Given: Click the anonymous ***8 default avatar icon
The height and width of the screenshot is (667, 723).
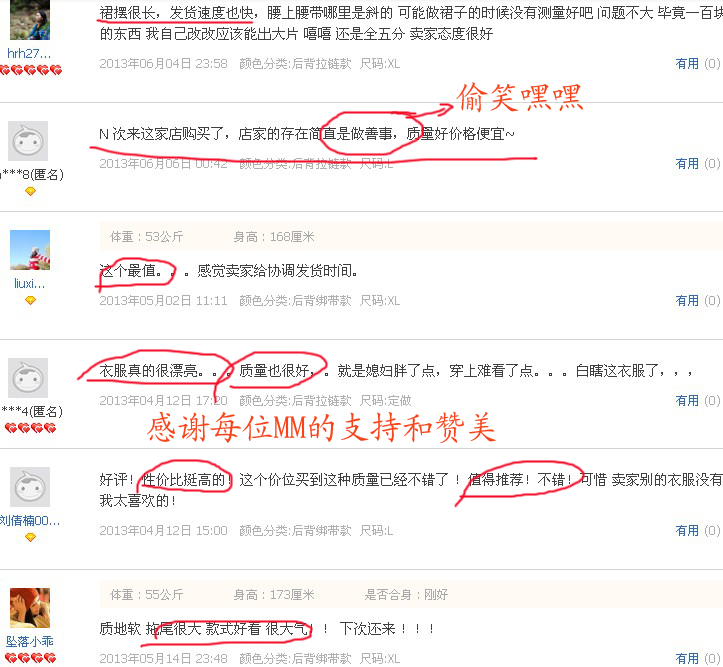Looking at the screenshot, I should 28,141.
